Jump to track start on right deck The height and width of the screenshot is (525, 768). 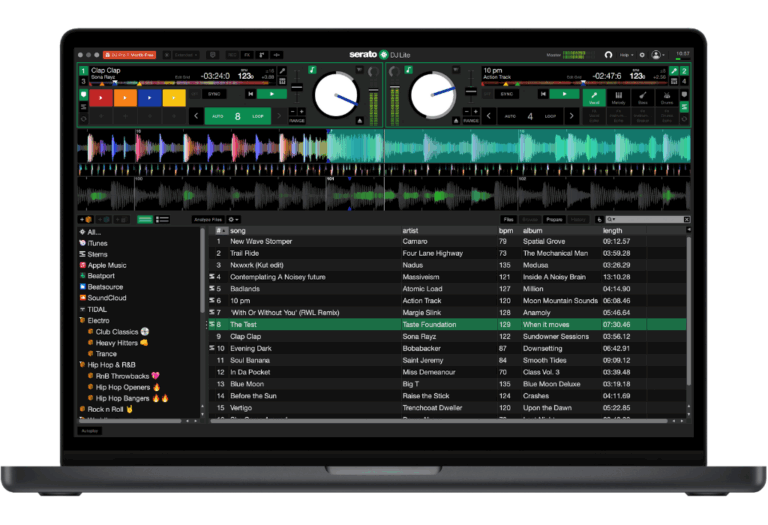click(543, 94)
